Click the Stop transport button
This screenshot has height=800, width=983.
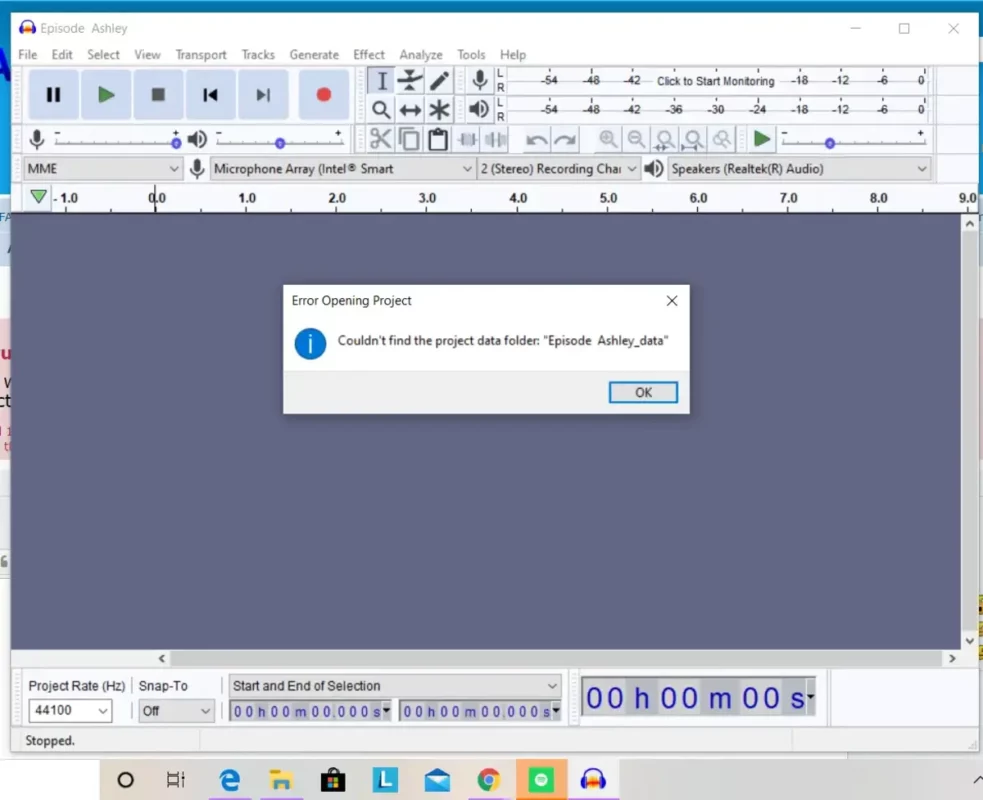[x=158, y=95]
